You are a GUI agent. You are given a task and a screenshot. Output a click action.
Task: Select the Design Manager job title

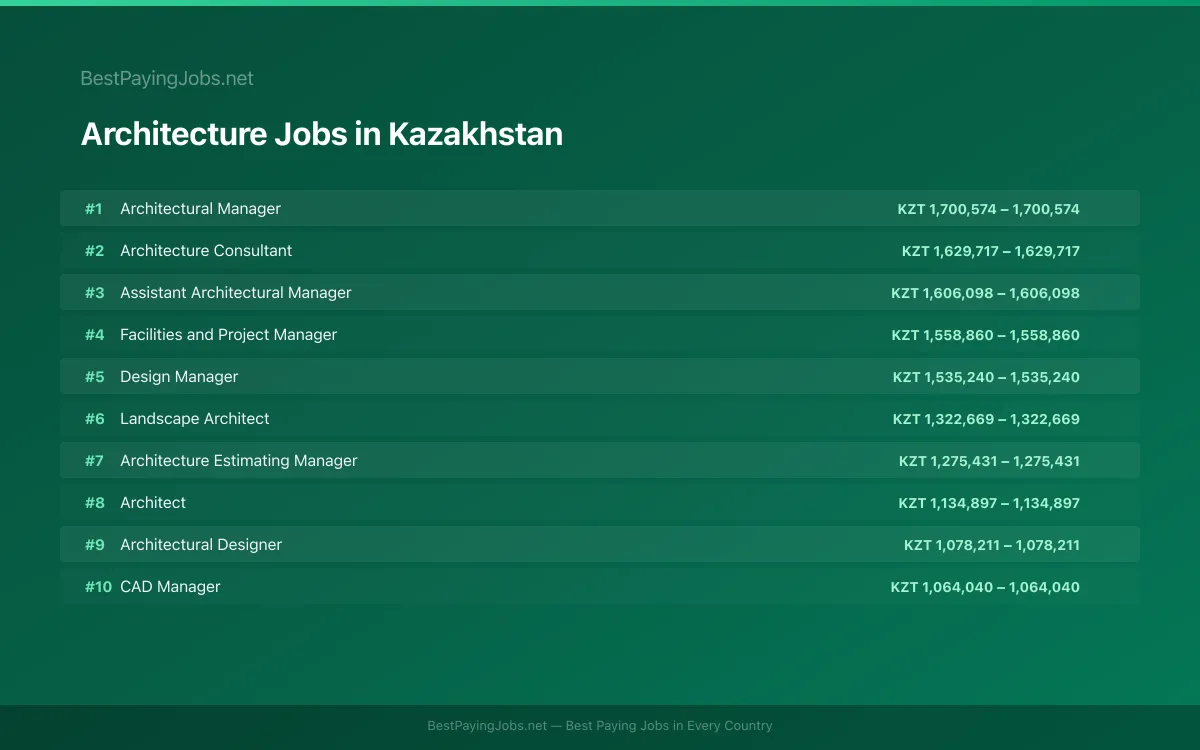coord(179,377)
